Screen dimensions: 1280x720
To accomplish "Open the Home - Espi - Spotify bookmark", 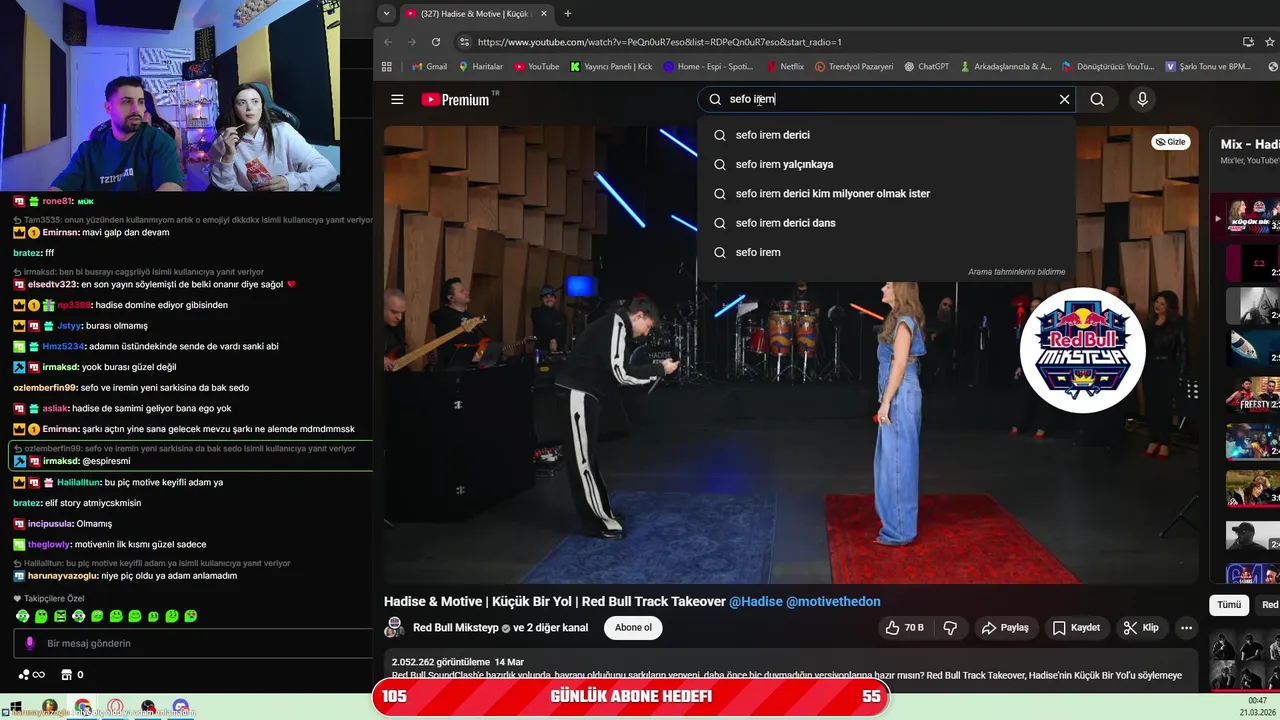I will click(x=708, y=67).
